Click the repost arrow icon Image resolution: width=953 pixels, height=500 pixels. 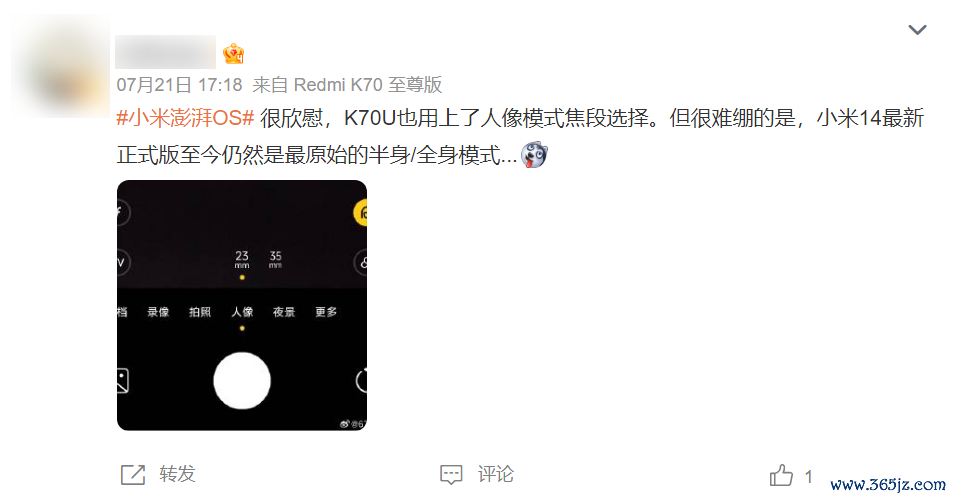[x=133, y=474]
